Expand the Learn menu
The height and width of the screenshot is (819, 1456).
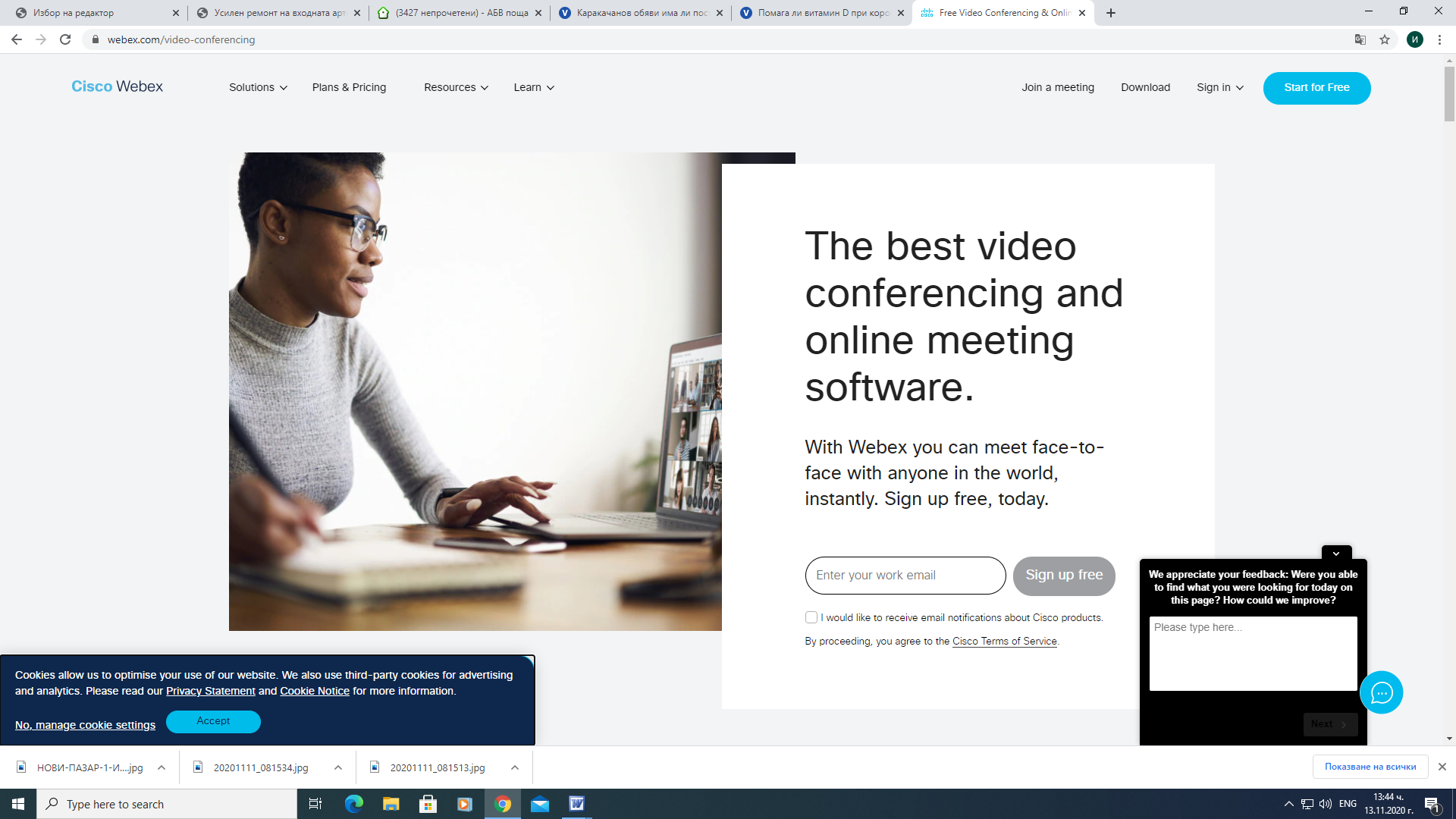click(534, 87)
